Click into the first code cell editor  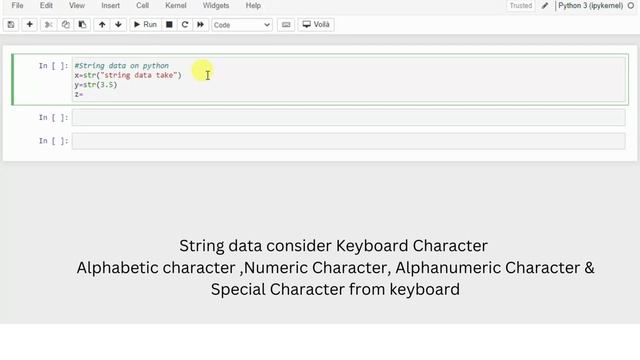tap(349, 80)
